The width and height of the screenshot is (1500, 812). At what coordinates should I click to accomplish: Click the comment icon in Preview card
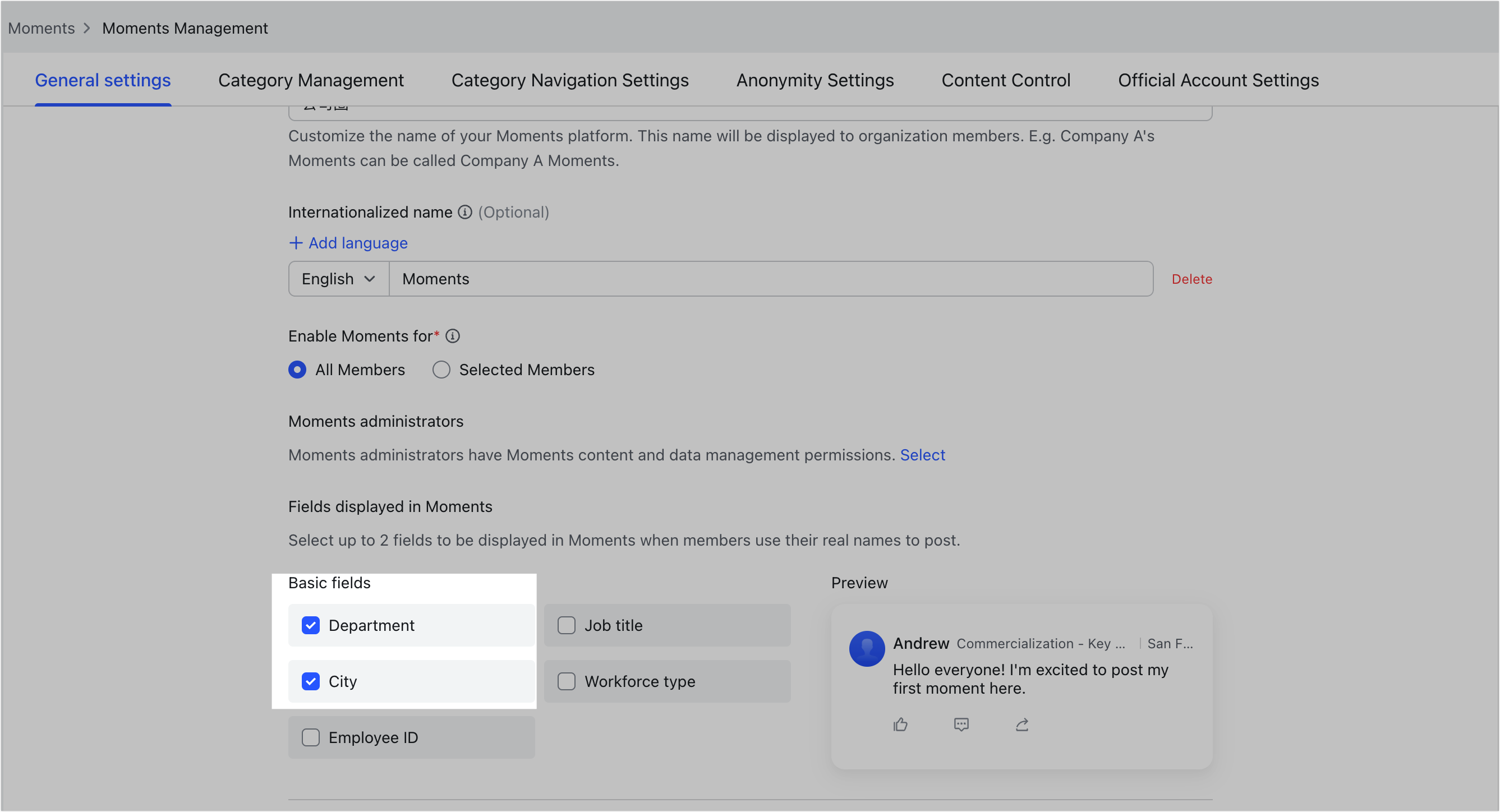(961, 725)
